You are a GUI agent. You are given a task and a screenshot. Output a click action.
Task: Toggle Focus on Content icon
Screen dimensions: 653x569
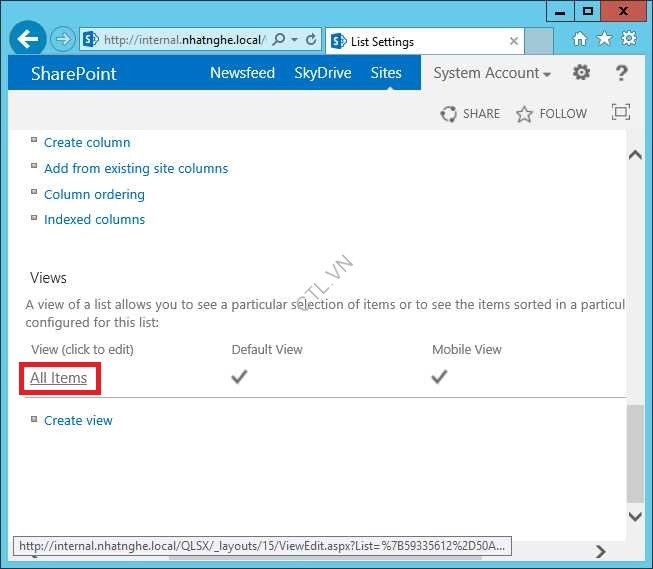[x=621, y=113]
